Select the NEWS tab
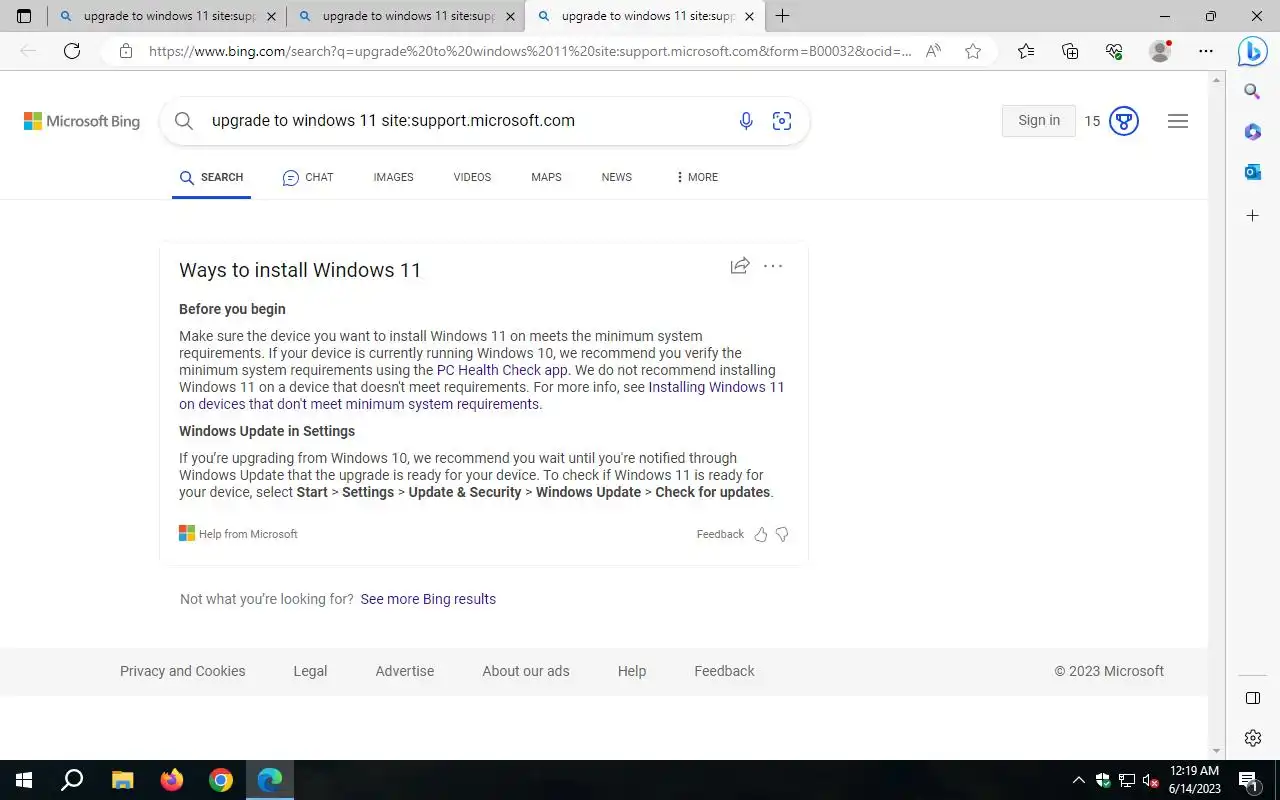Image resolution: width=1280 pixels, height=800 pixels. [616, 177]
